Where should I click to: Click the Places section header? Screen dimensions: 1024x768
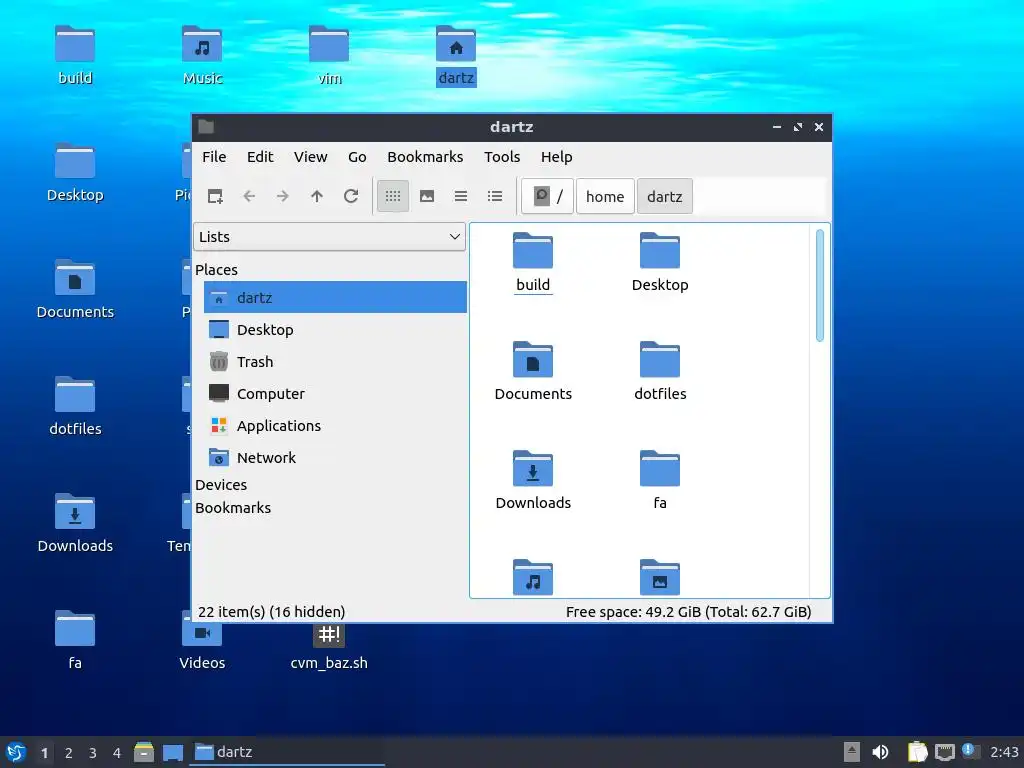click(216, 270)
